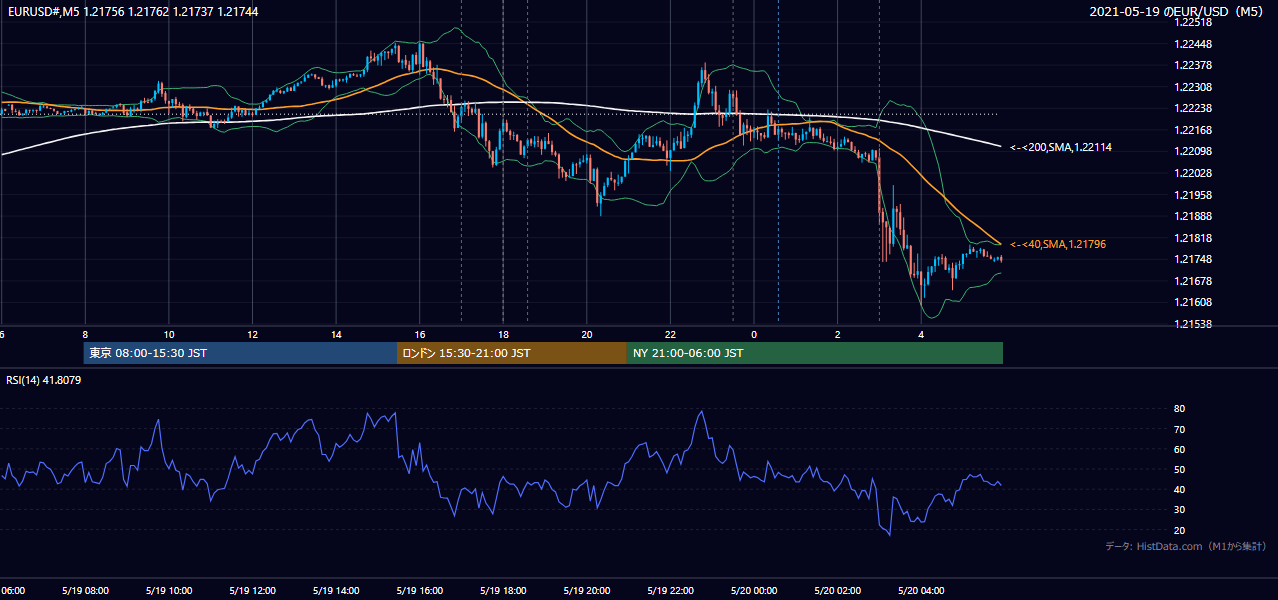The height and width of the screenshot is (600, 1278).
Task: Click price axis value 1.22098
Action: coord(1194,151)
